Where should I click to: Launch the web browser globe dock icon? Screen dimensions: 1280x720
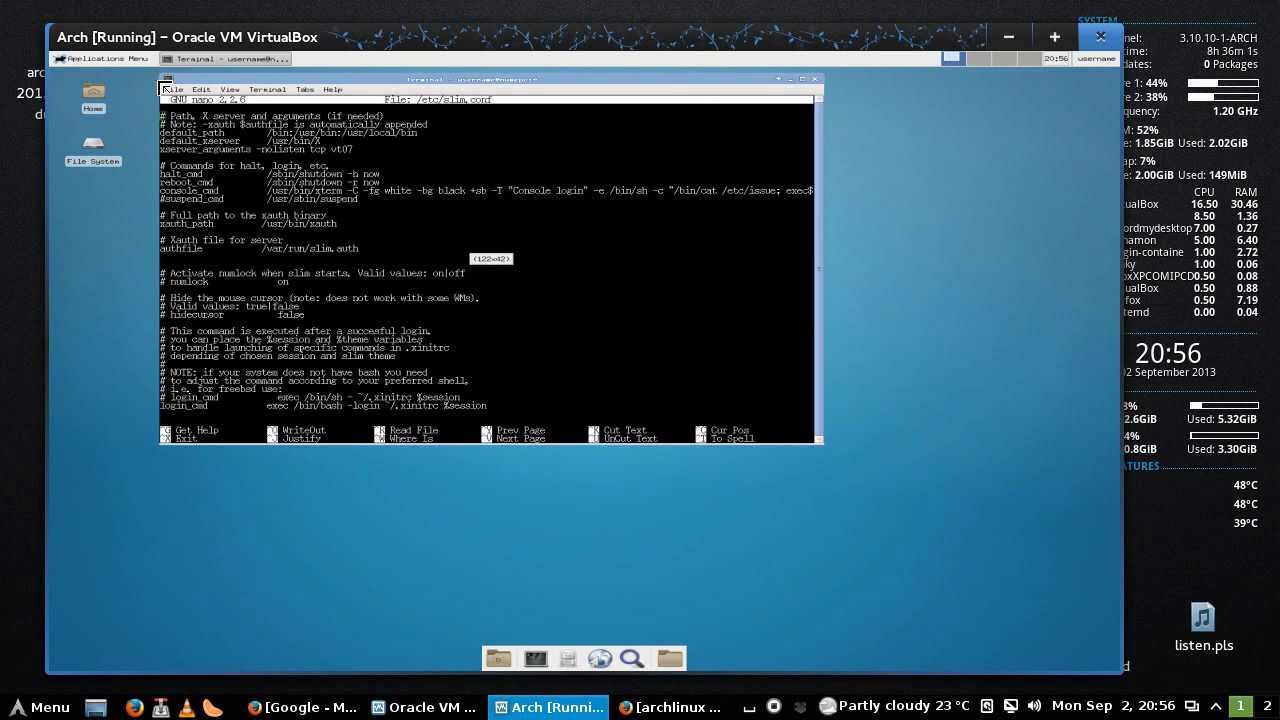[599, 658]
